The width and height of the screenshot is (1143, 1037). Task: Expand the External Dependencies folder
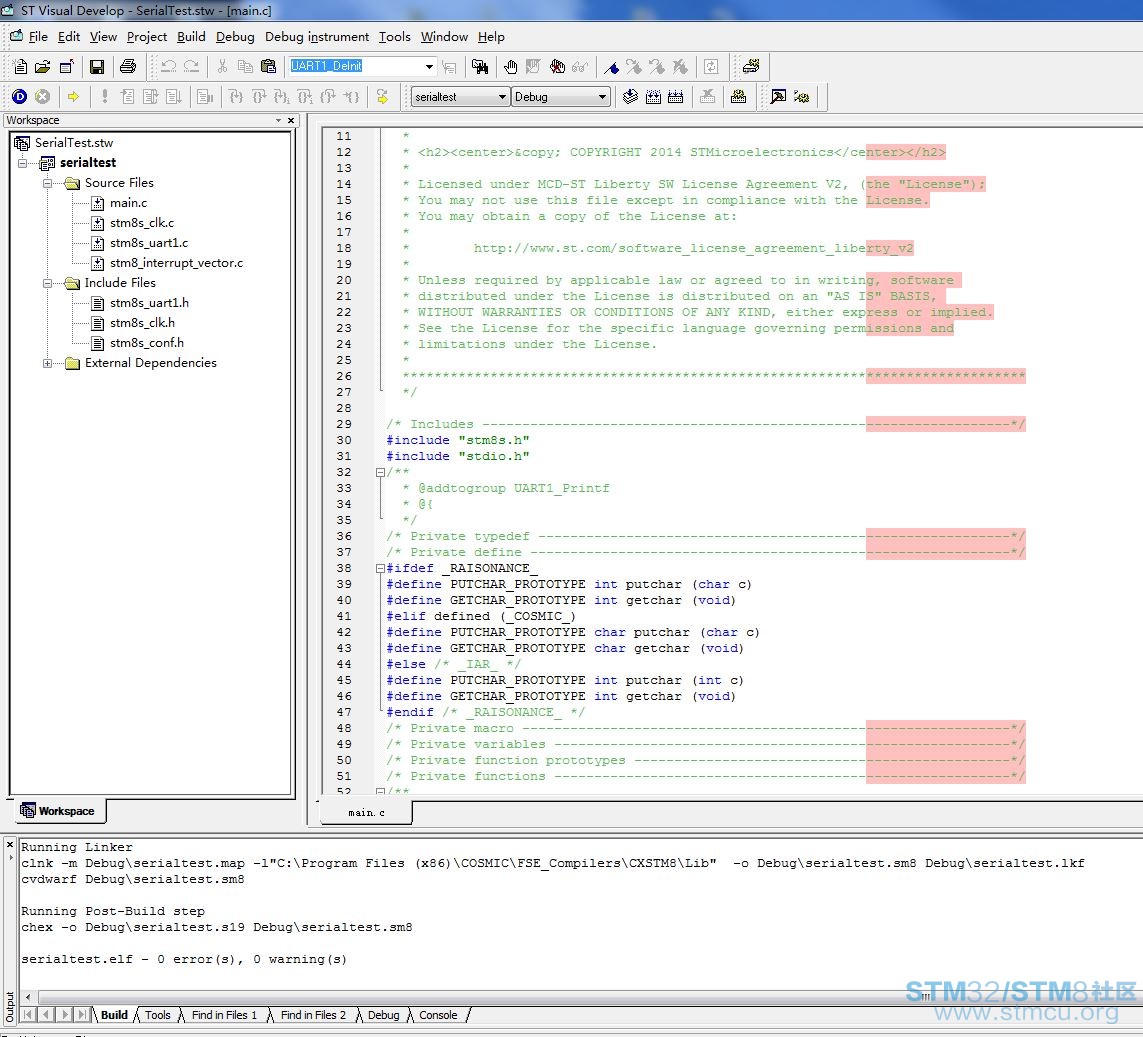point(47,363)
